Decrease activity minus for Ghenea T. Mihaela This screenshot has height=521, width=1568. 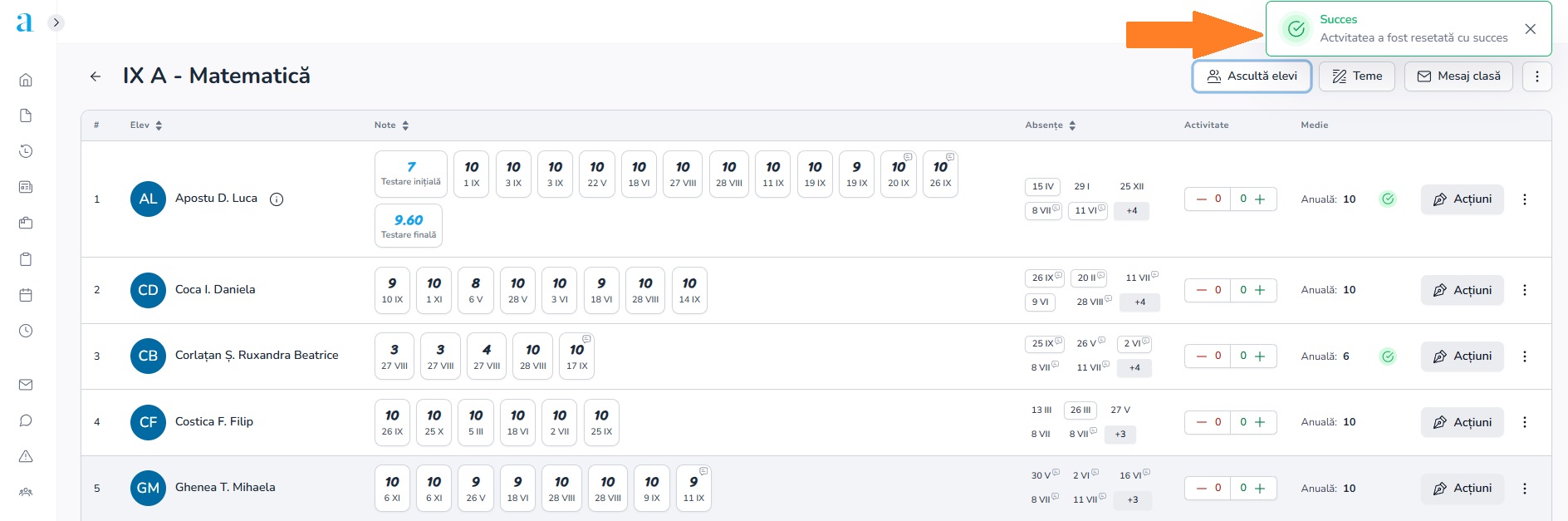1201,489
